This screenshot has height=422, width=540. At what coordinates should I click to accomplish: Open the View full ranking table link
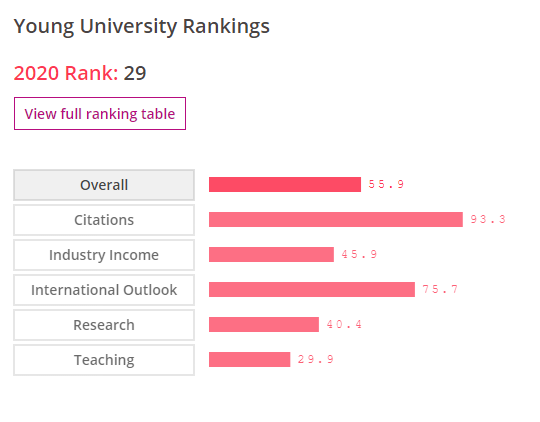point(100,114)
